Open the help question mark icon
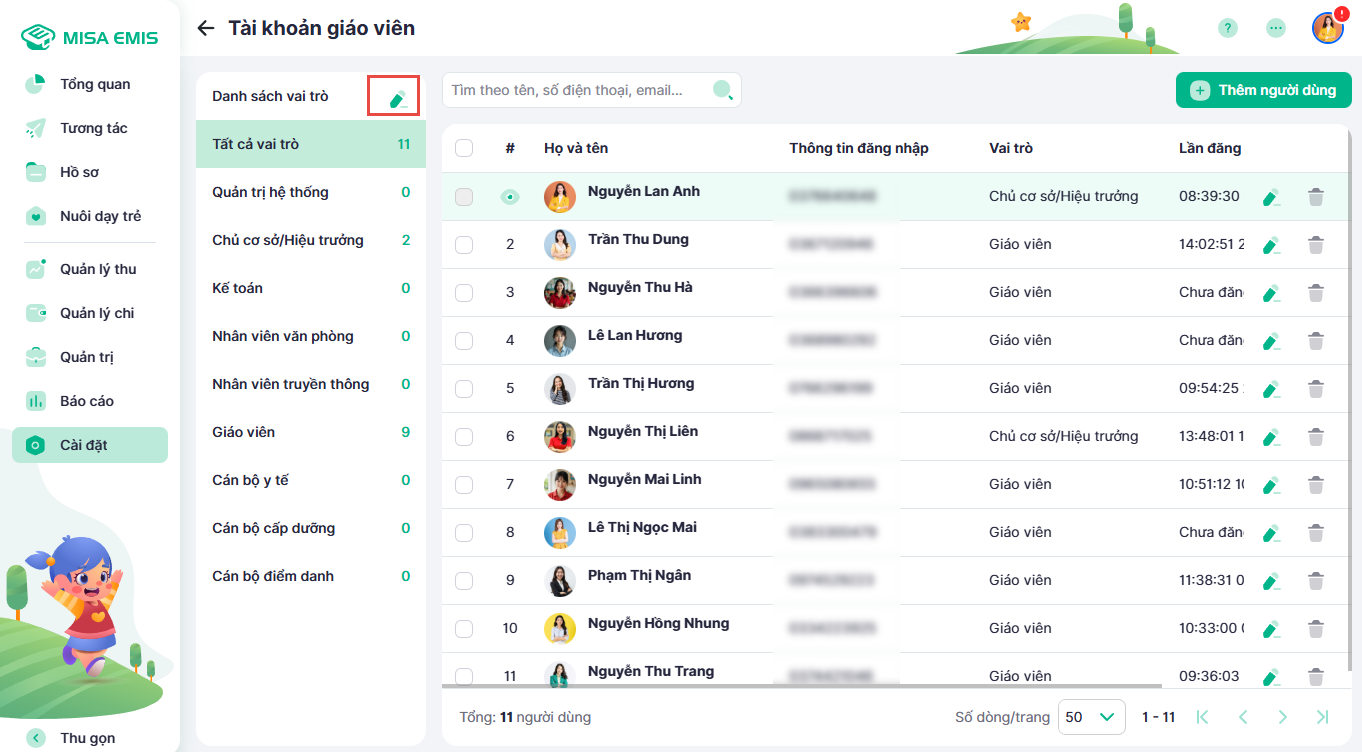This screenshot has width=1362, height=752. pos(1228,28)
